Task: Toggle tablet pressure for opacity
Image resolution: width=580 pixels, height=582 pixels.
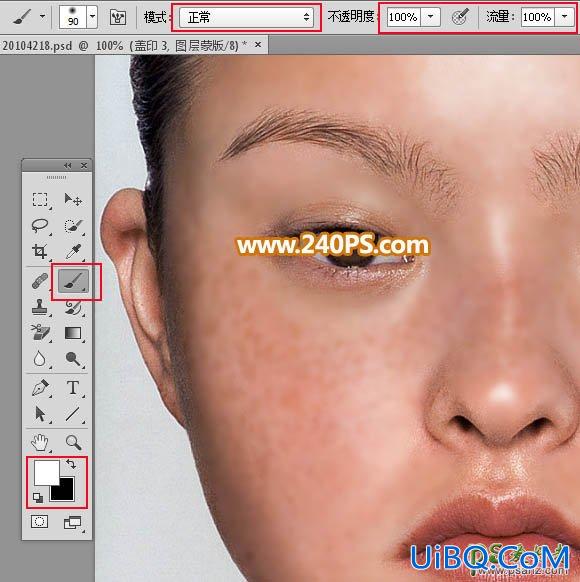Action: click(461, 17)
